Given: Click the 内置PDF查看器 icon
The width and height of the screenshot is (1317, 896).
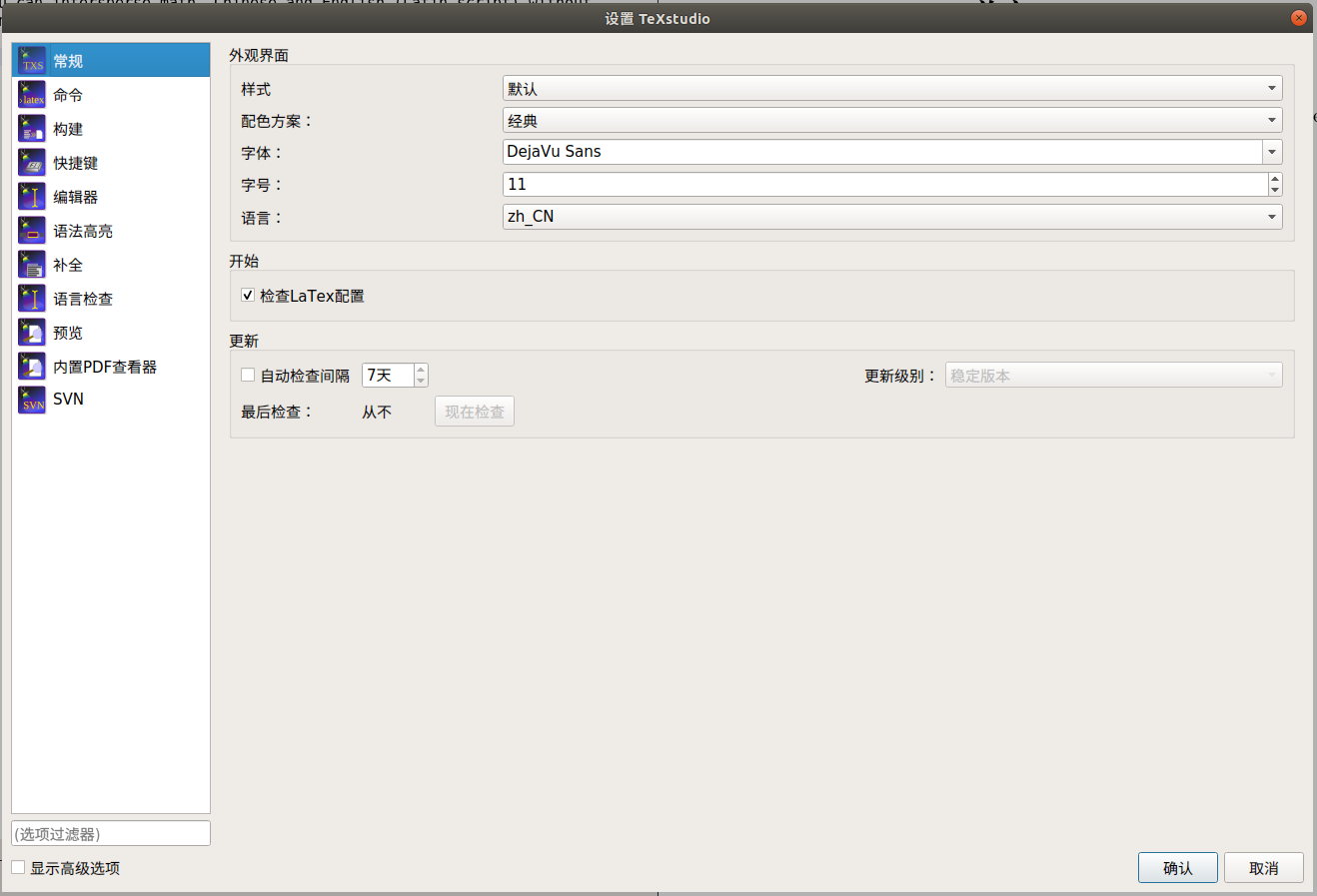Looking at the screenshot, I should click(x=32, y=367).
